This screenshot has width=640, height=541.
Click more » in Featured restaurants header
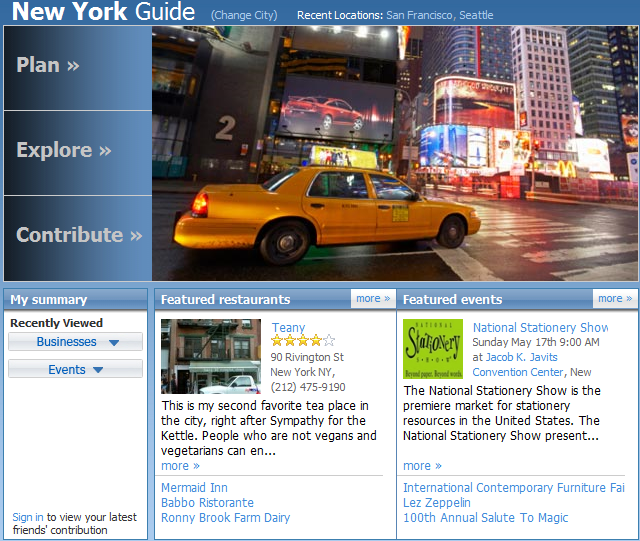(x=373, y=298)
